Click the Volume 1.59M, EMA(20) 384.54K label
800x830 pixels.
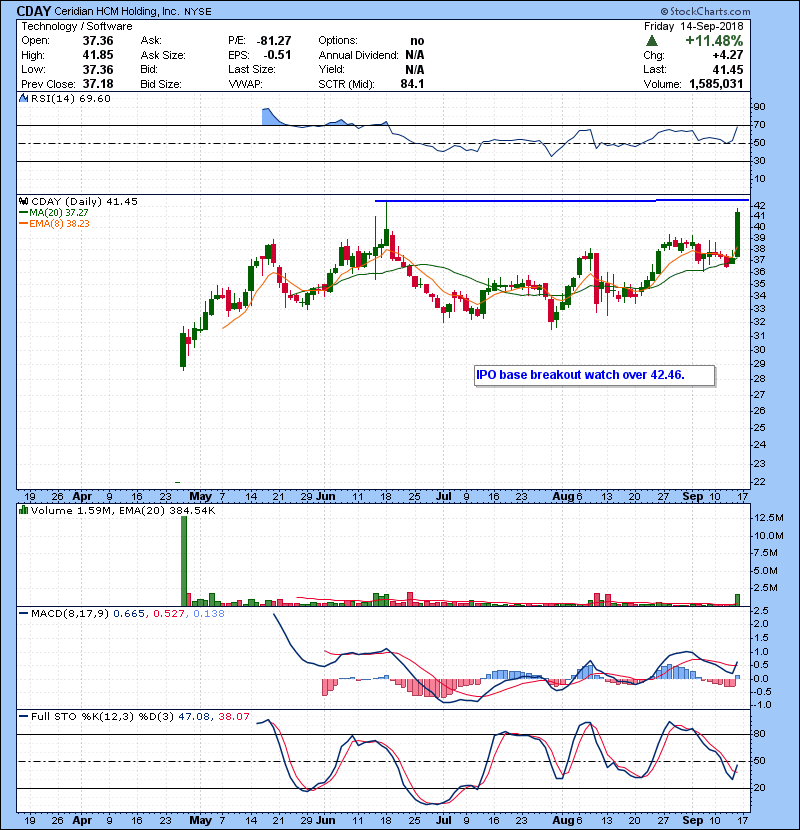click(x=123, y=510)
